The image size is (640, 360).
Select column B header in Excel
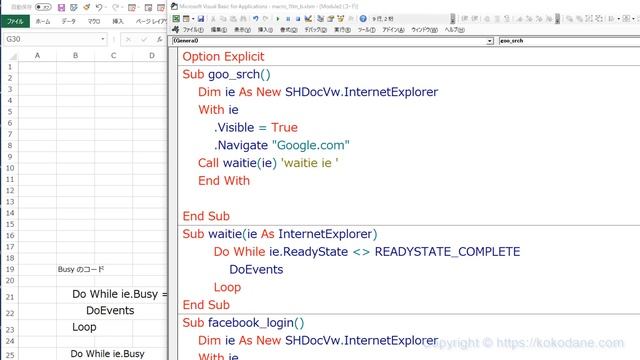76,56
